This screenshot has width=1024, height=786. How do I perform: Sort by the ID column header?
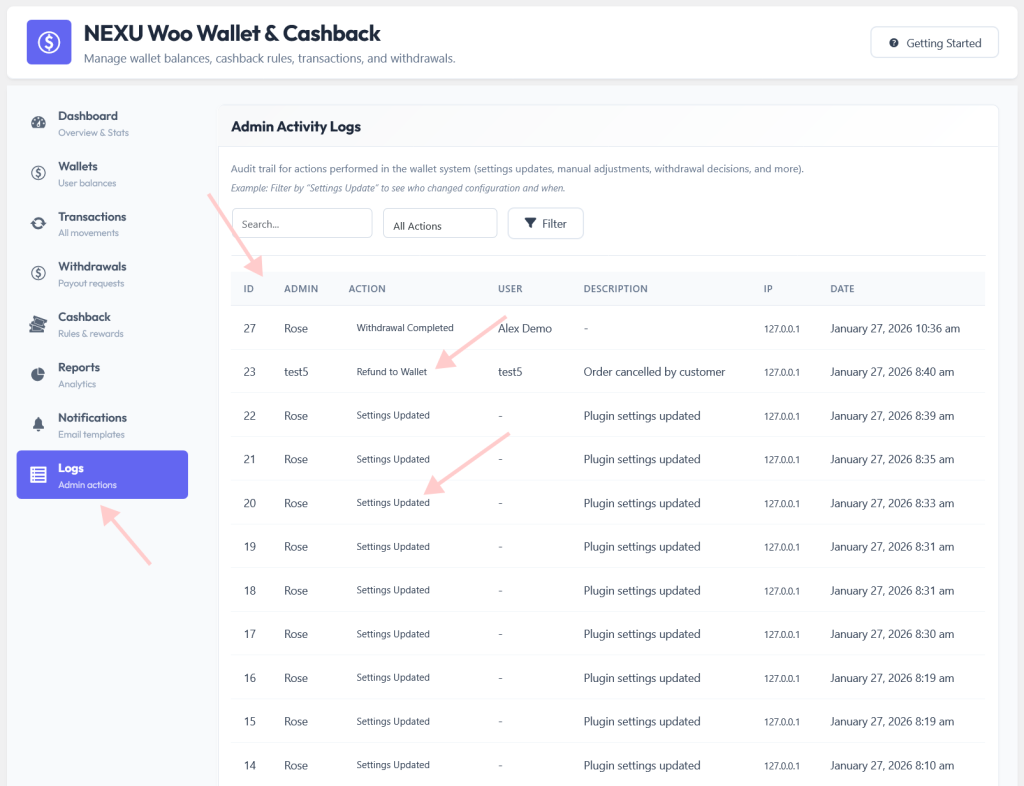[249, 289]
